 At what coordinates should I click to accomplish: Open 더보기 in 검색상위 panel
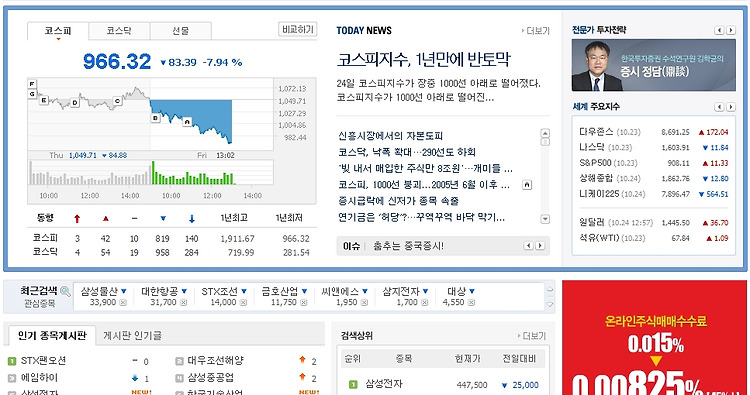532,336
